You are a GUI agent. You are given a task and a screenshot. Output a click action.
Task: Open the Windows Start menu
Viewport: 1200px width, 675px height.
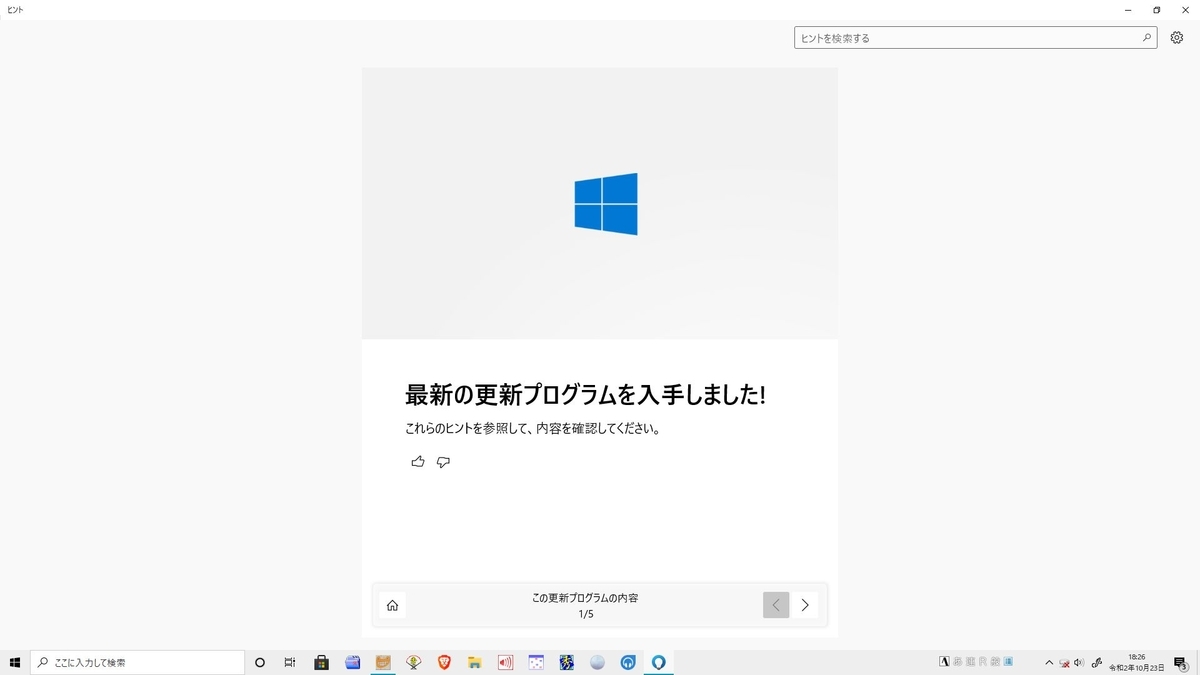(x=15, y=662)
